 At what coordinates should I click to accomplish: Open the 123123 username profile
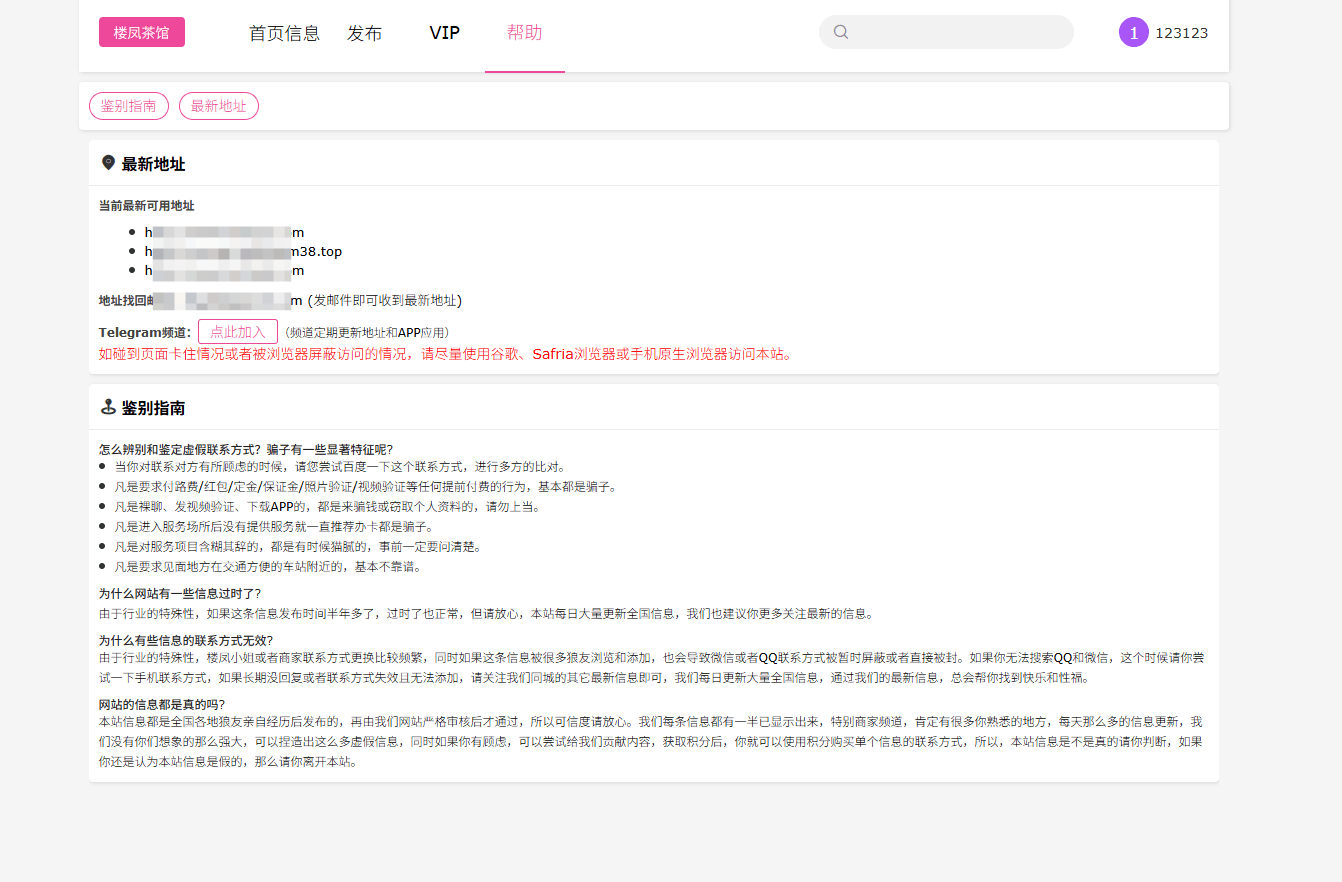coord(1181,33)
